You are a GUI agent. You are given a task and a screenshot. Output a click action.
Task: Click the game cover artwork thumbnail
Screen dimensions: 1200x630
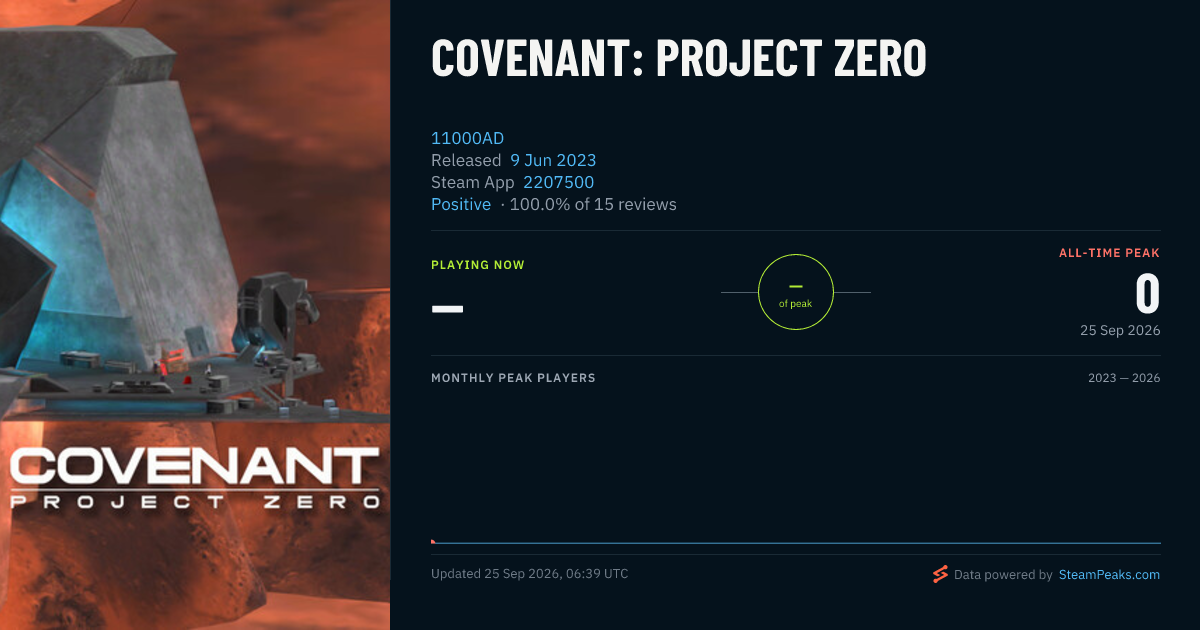click(x=195, y=315)
